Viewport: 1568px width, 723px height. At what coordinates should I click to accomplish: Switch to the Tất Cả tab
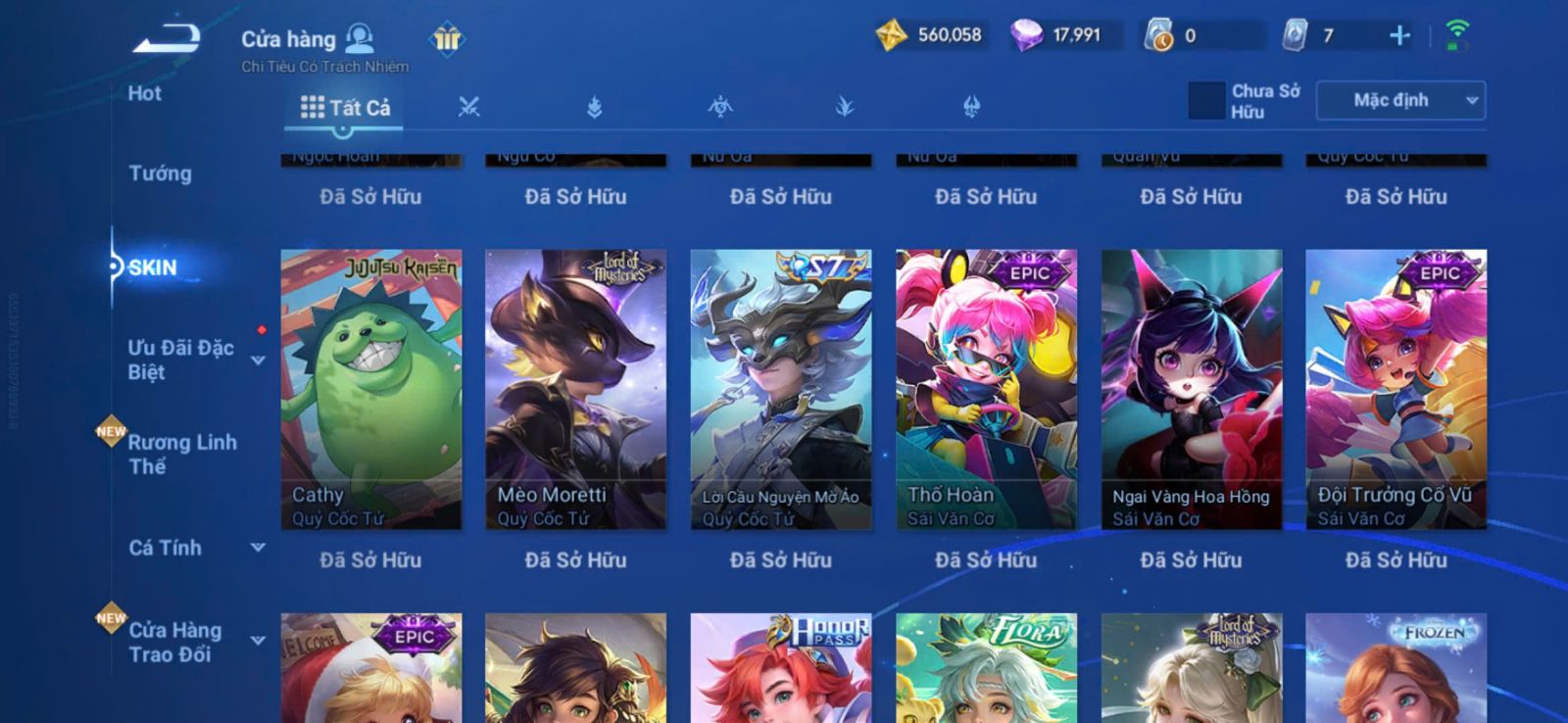(345, 108)
